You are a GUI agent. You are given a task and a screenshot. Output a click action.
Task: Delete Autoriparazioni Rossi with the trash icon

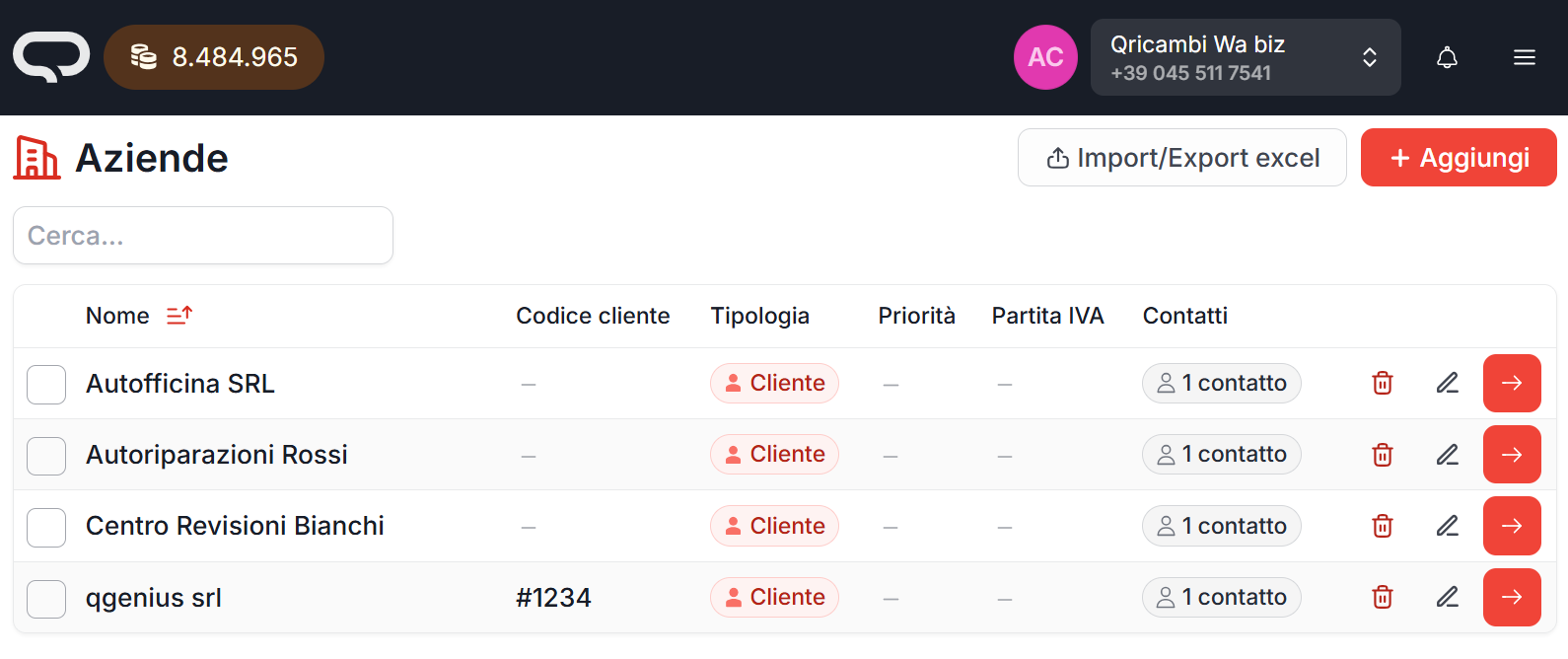(x=1383, y=455)
